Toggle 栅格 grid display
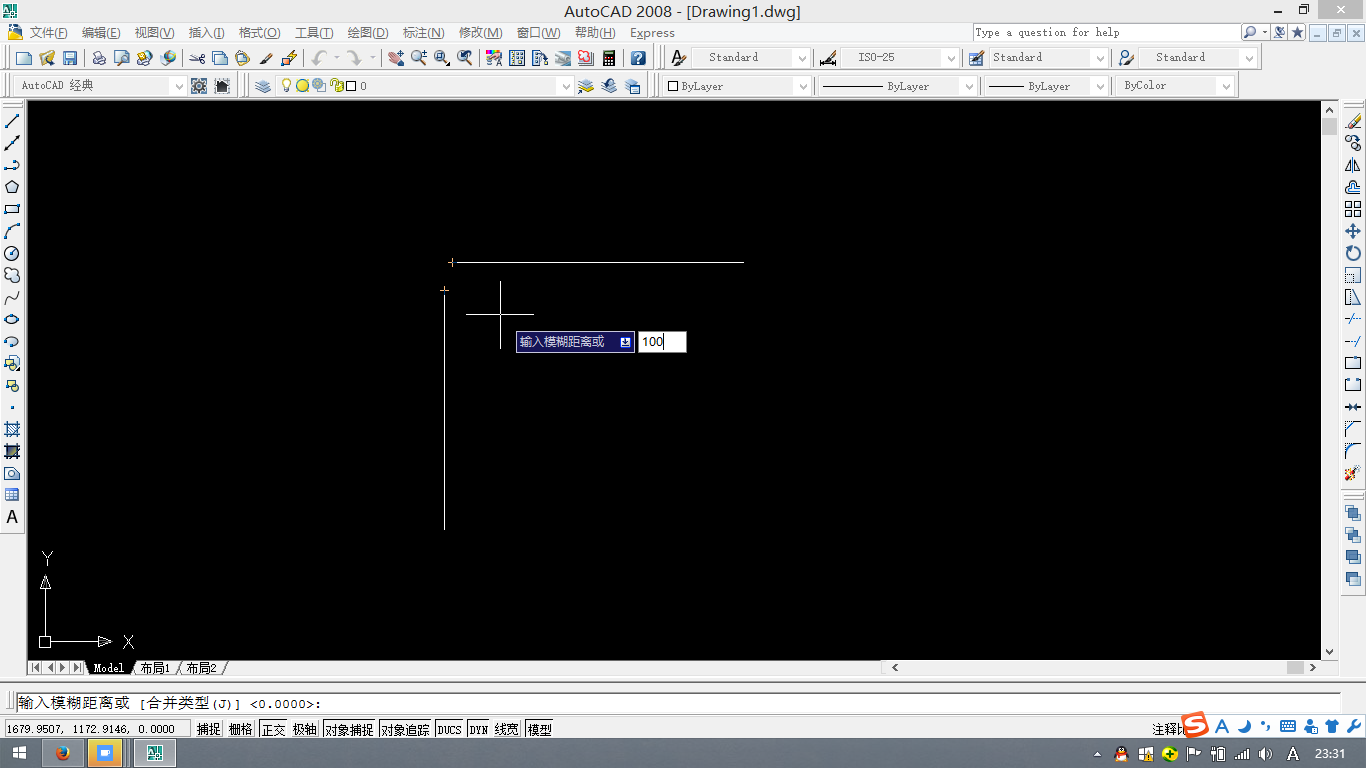This screenshot has width=1366, height=768. click(241, 729)
